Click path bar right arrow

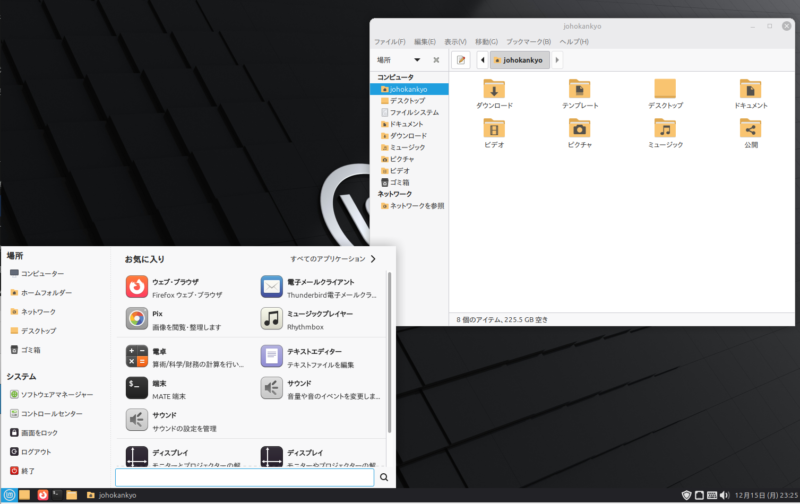coord(558,60)
